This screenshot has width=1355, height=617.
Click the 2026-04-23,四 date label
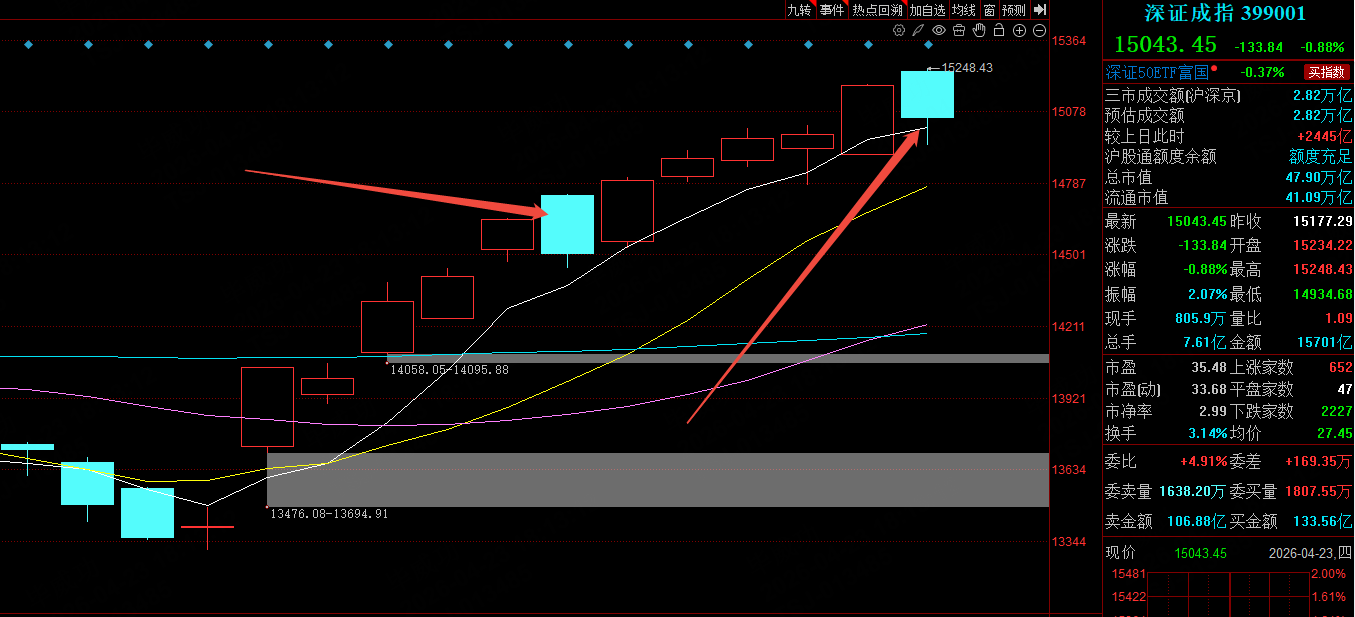point(1310,553)
